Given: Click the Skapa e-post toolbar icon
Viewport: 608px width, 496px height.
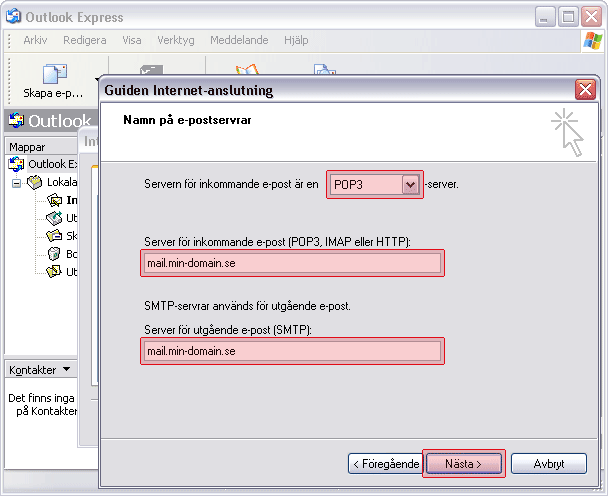Looking at the screenshot, I should pyautogui.click(x=54, y=73).
